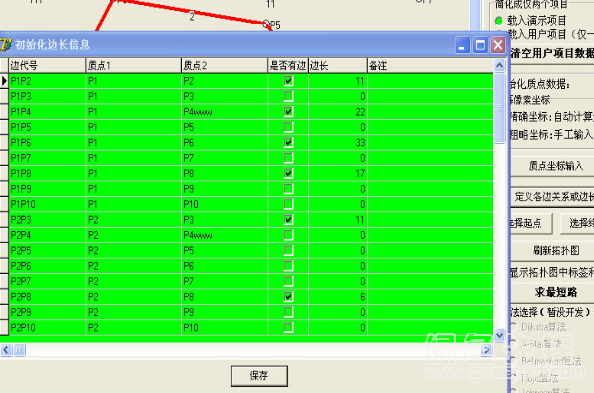Screen dimensions: 594x393
Task: Click the 是否有边 column header
Action: pos(288,66)
